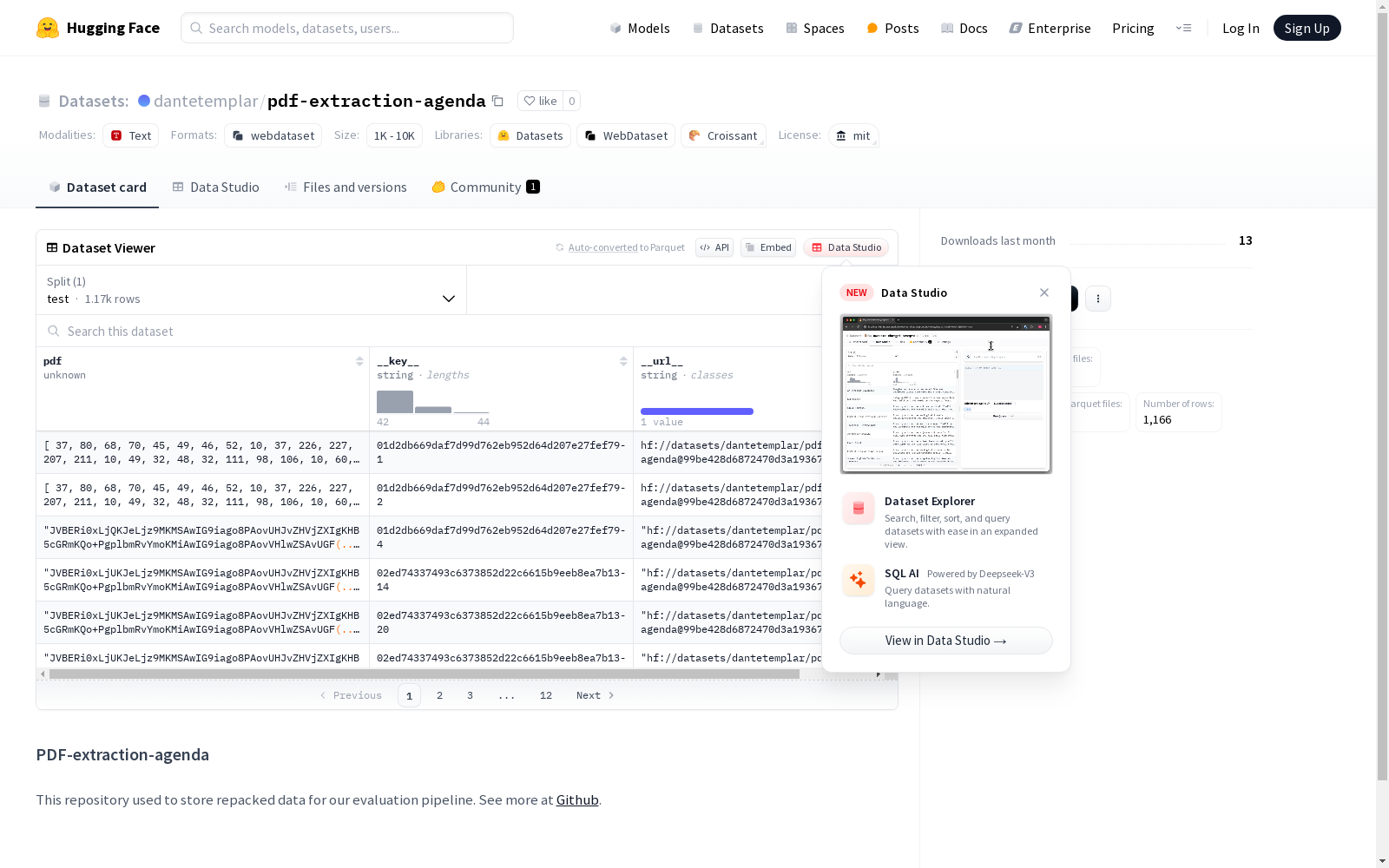Click the Data Studio button in viewer header

pos(846,247)
